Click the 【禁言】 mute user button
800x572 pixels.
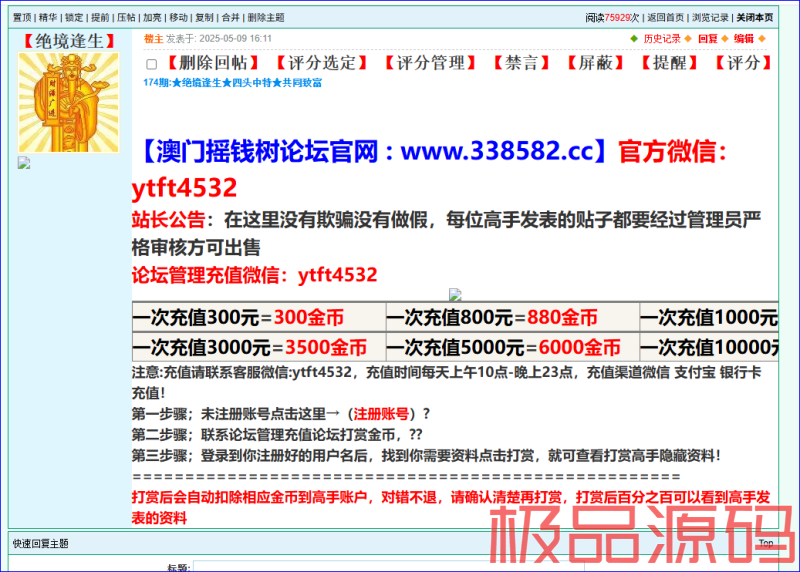[521, 63]
